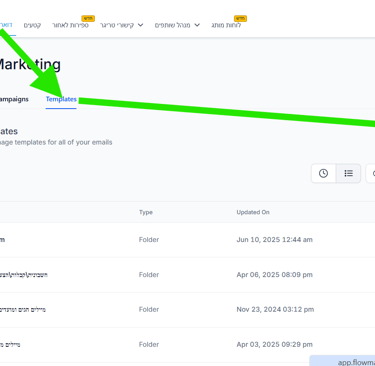The image size is (375, 366).
Task: Select the Templates tab
Action: tap(61, 99)
